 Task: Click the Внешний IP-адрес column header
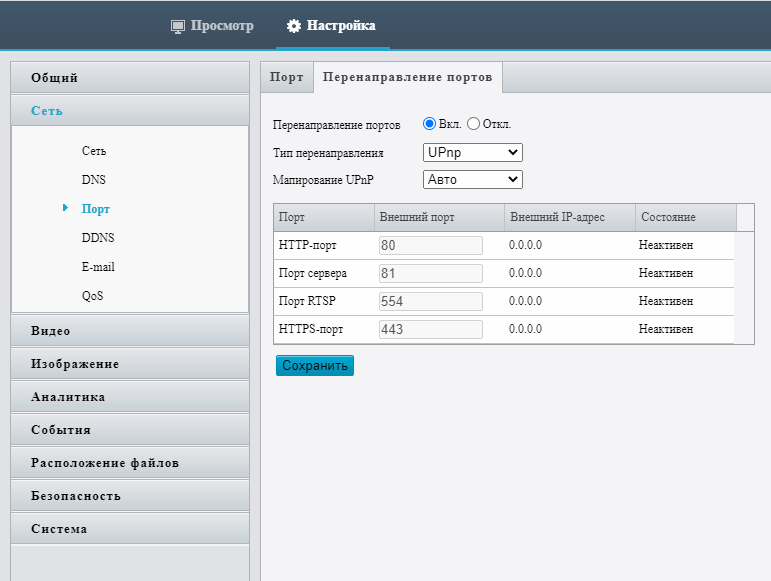point(570,217)
